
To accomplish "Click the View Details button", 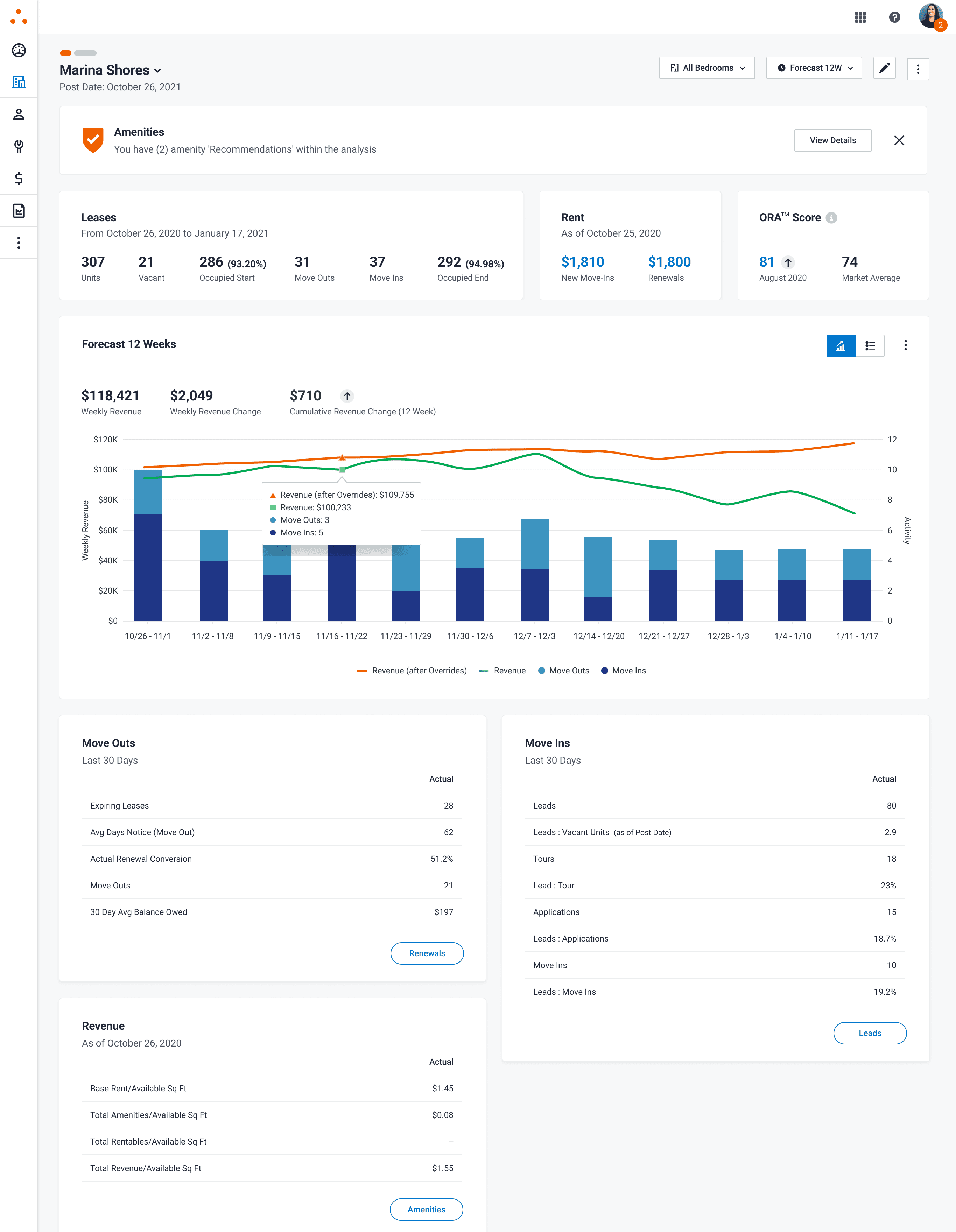I will click(832, 140).
